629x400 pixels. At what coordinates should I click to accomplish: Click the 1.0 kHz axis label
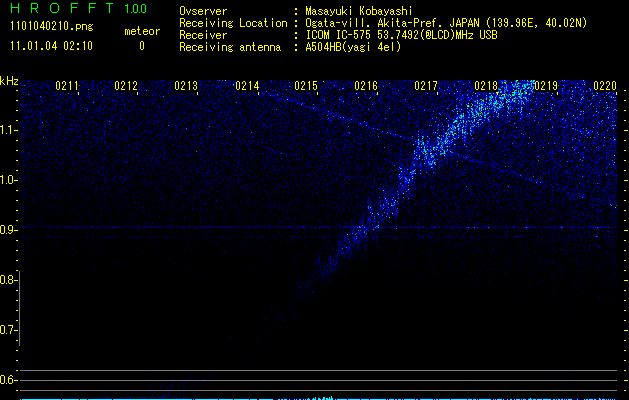coord(8,180)
